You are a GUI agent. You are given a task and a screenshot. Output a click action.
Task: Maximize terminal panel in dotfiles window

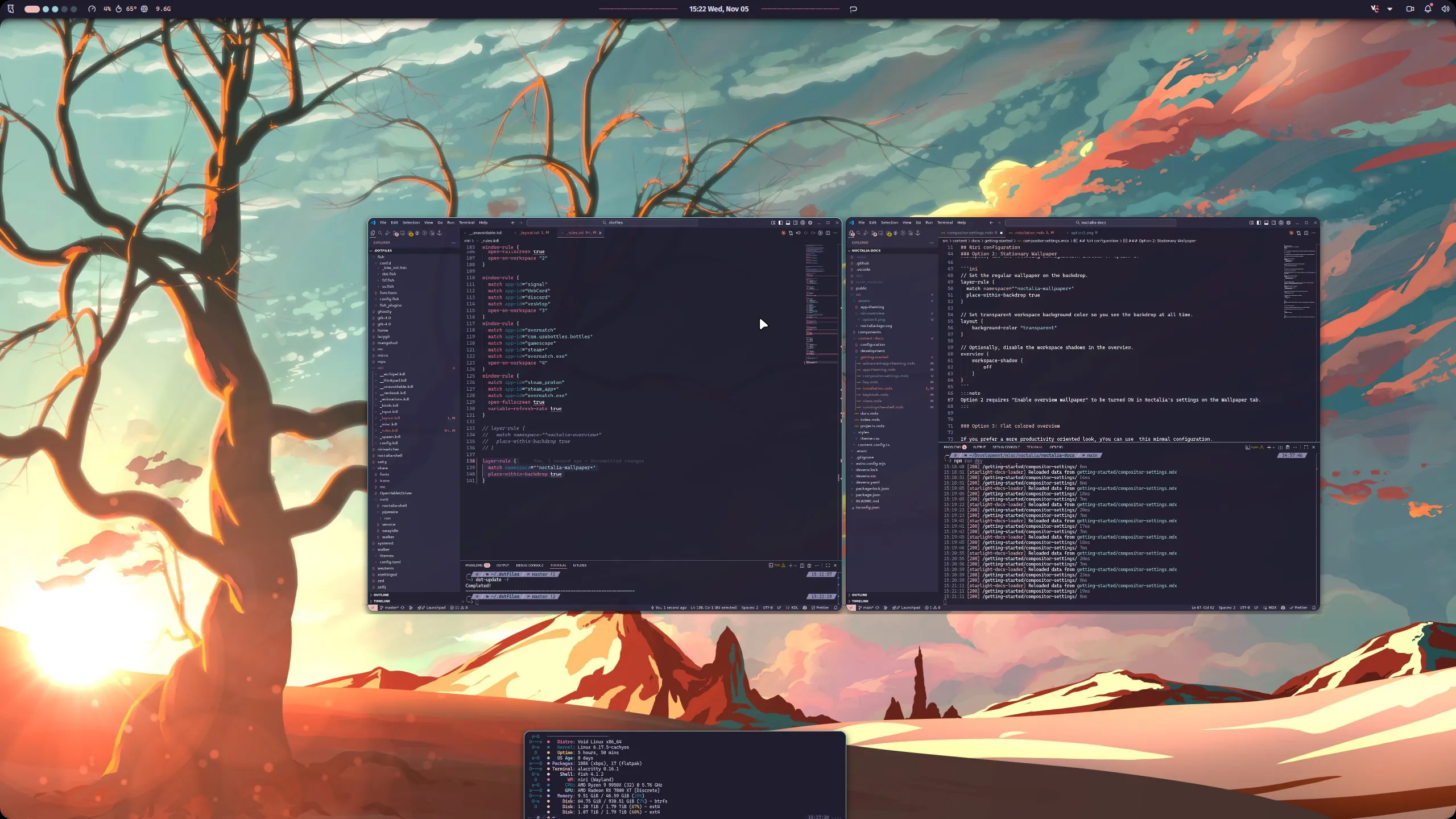828,565
